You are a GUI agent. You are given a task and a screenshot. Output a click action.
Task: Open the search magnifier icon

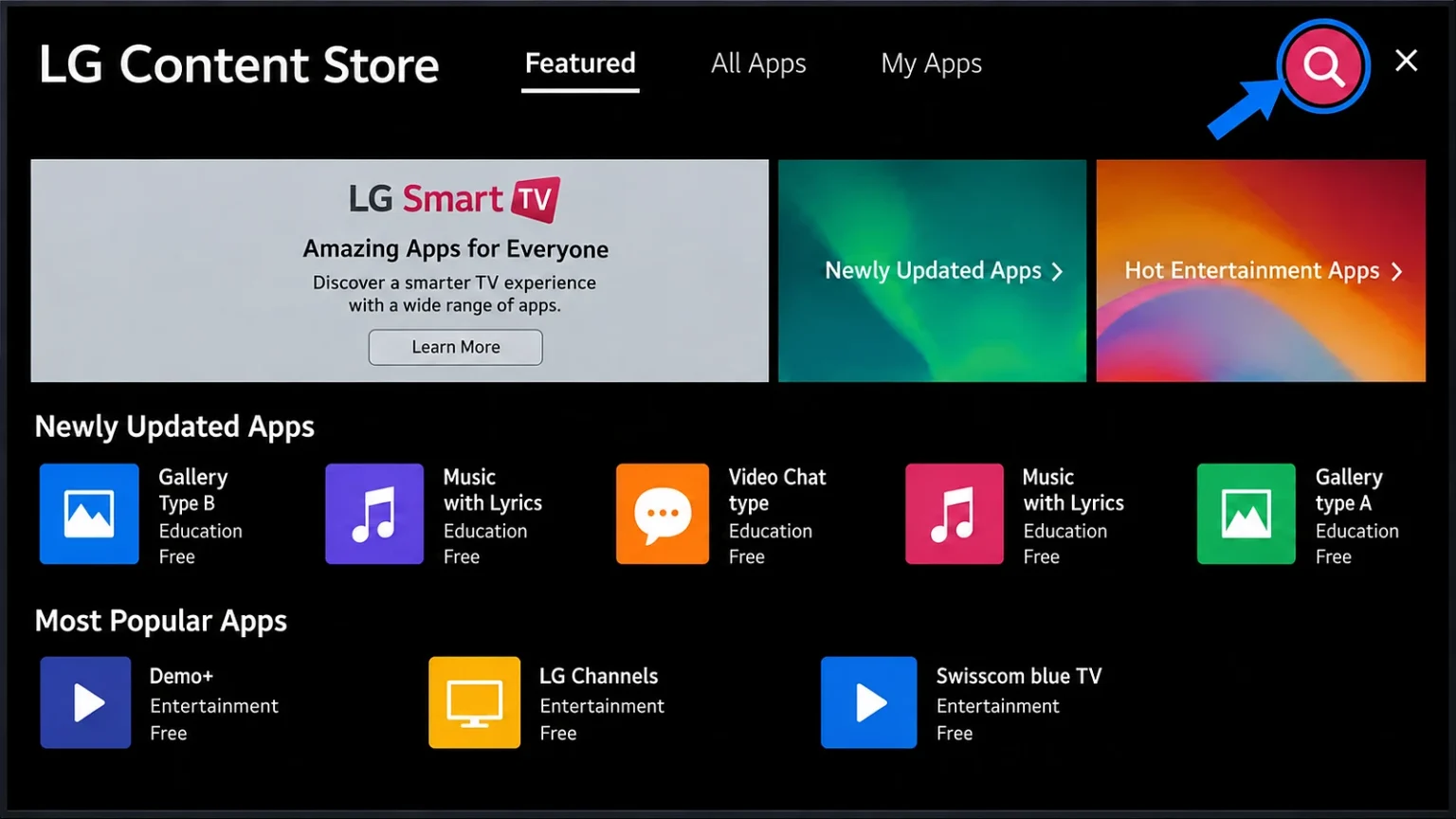tap(1323, 66)
